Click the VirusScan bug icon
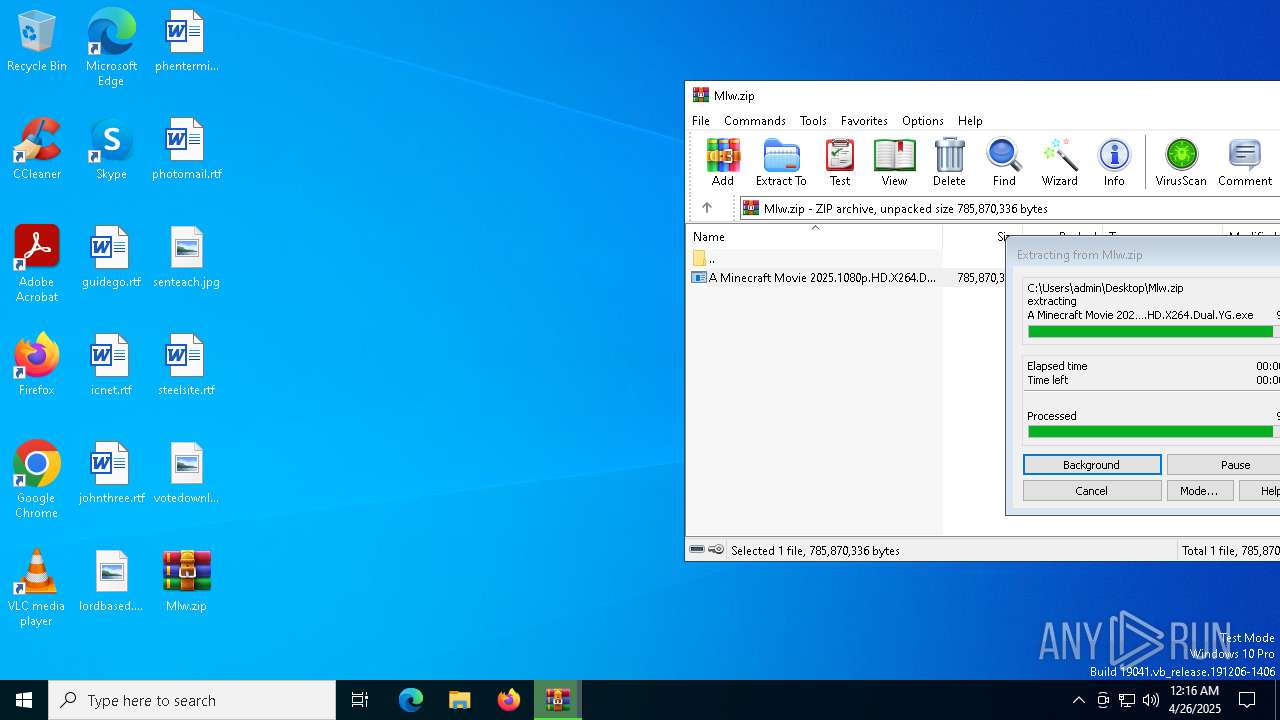 pos(1181,162)
